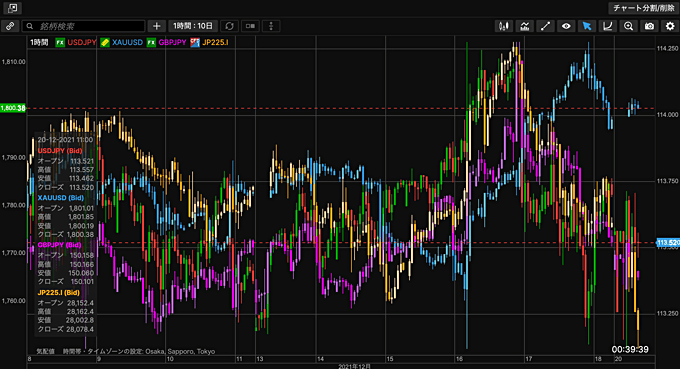Open the candlestick chart type selector
The height and width of the screenshot is (369, 680).
pos(503,26)
